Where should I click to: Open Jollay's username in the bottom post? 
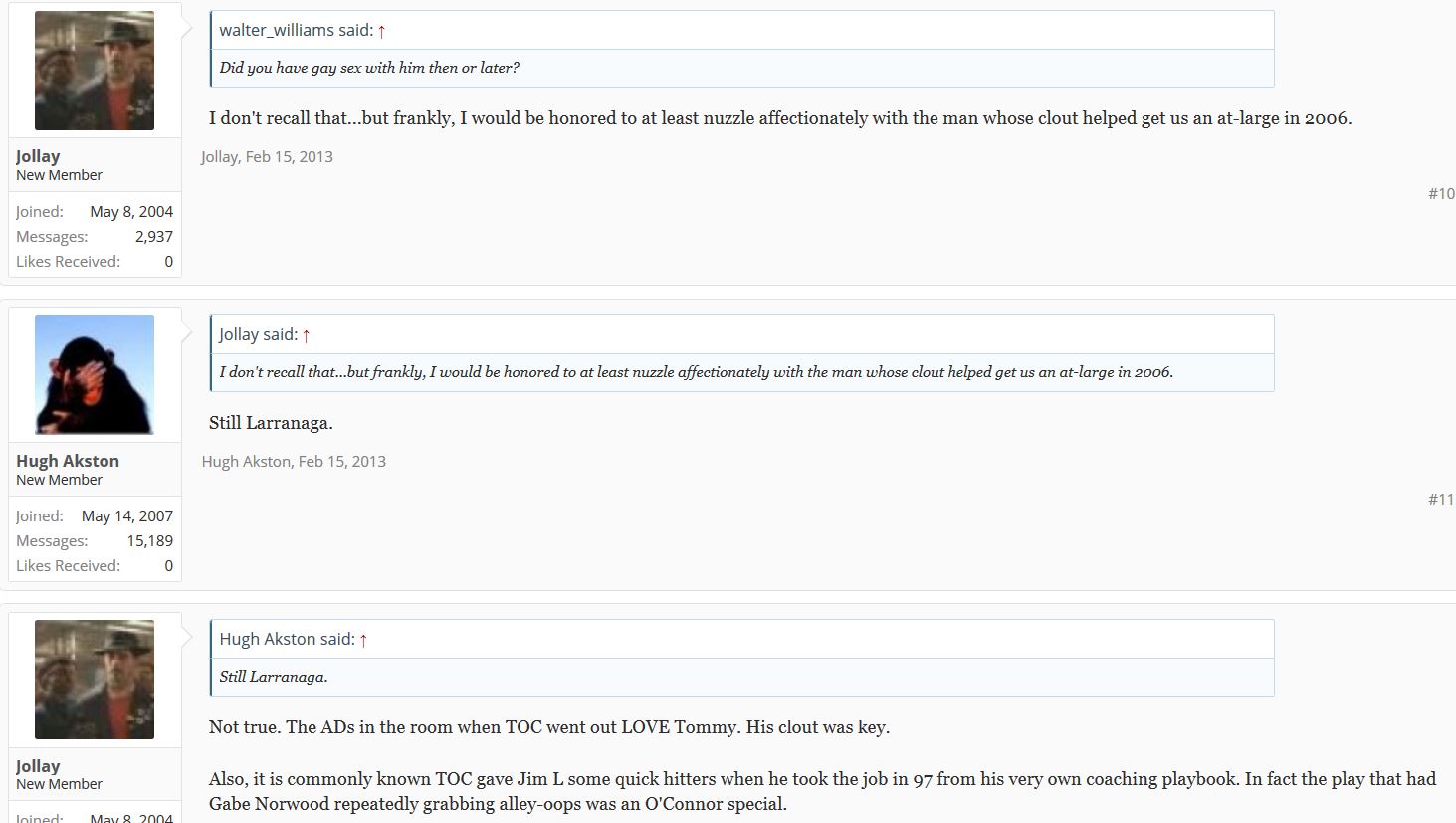38,766
